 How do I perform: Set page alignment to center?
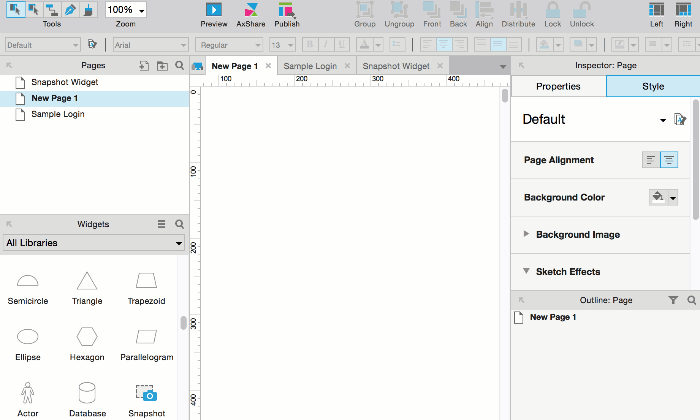(669, 160)
